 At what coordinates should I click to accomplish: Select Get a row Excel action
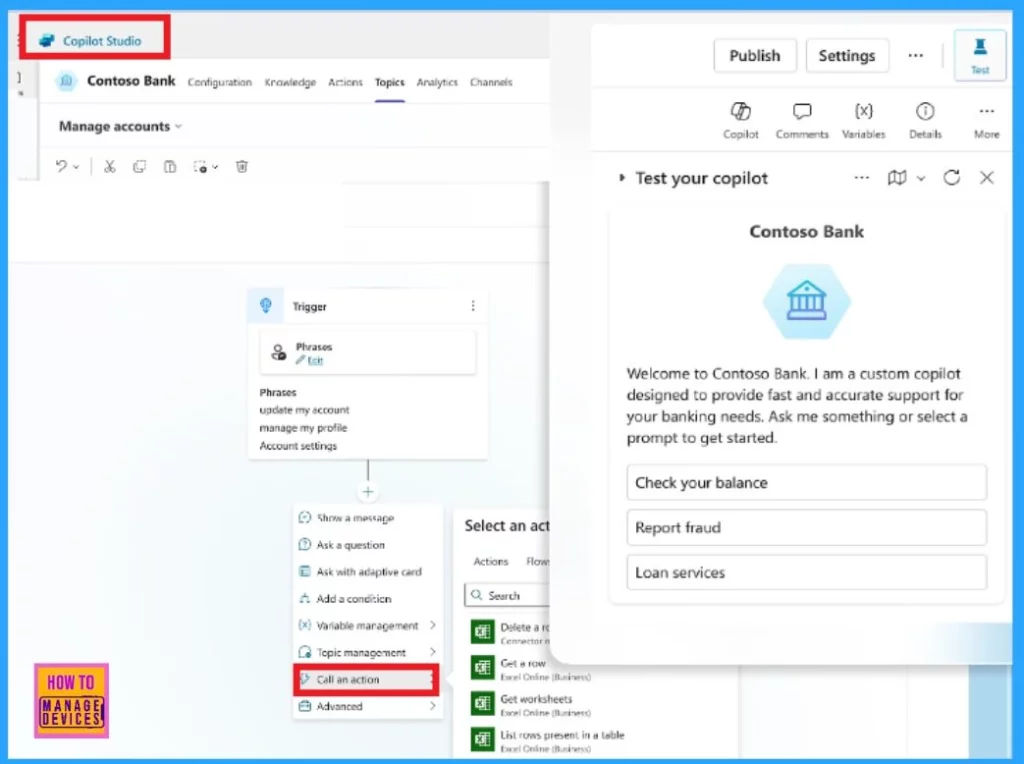tap(530, 669)
